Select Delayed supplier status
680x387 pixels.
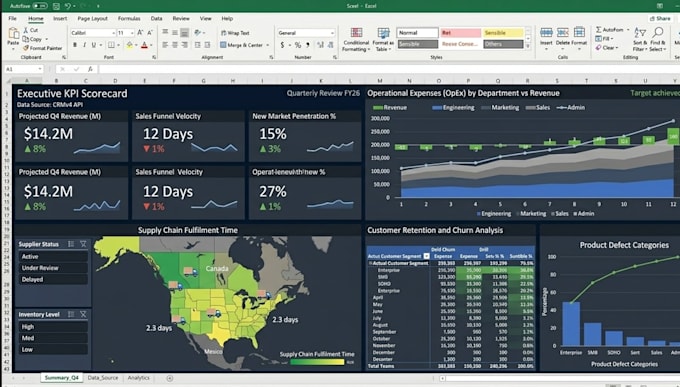point(52,279)
